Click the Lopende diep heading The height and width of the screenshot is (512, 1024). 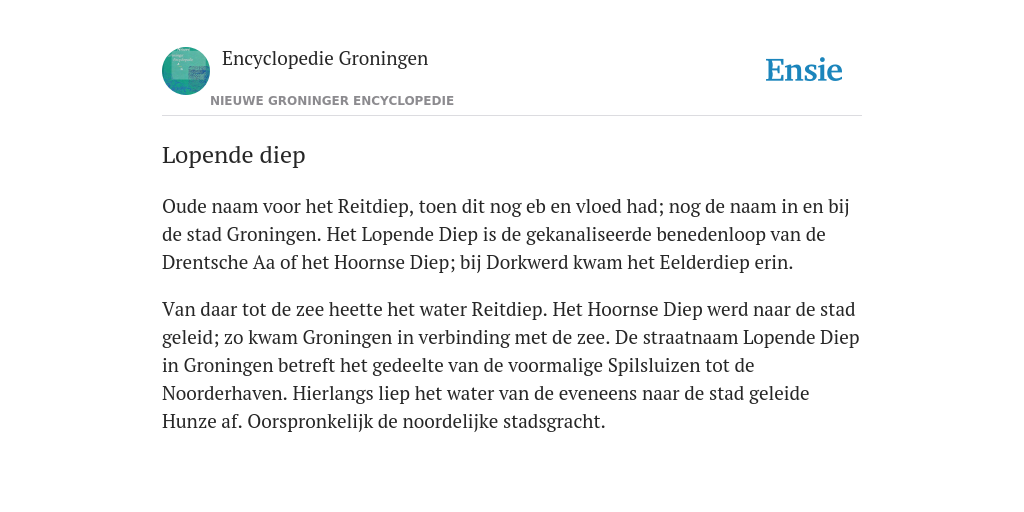coord(234,155)
